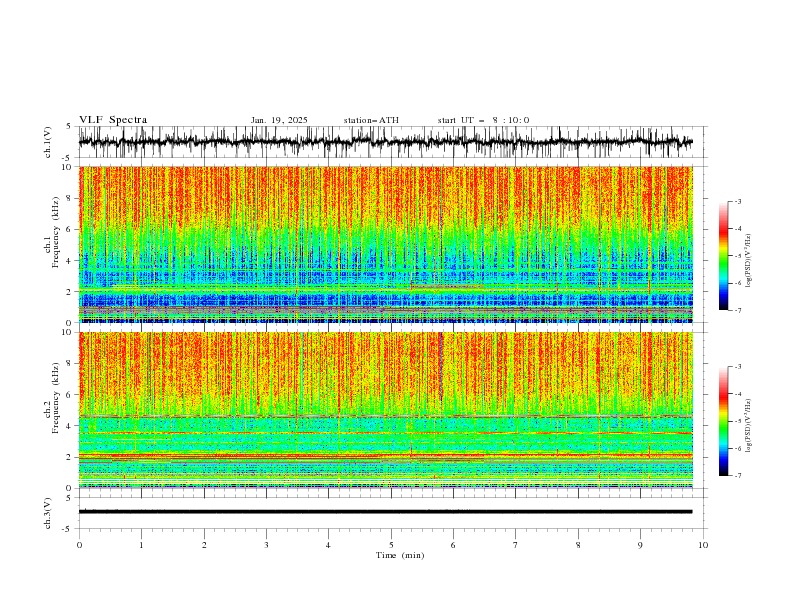Click time axis tick label '2'
This screenshot has width=792, height=612.
coord(204,545)
